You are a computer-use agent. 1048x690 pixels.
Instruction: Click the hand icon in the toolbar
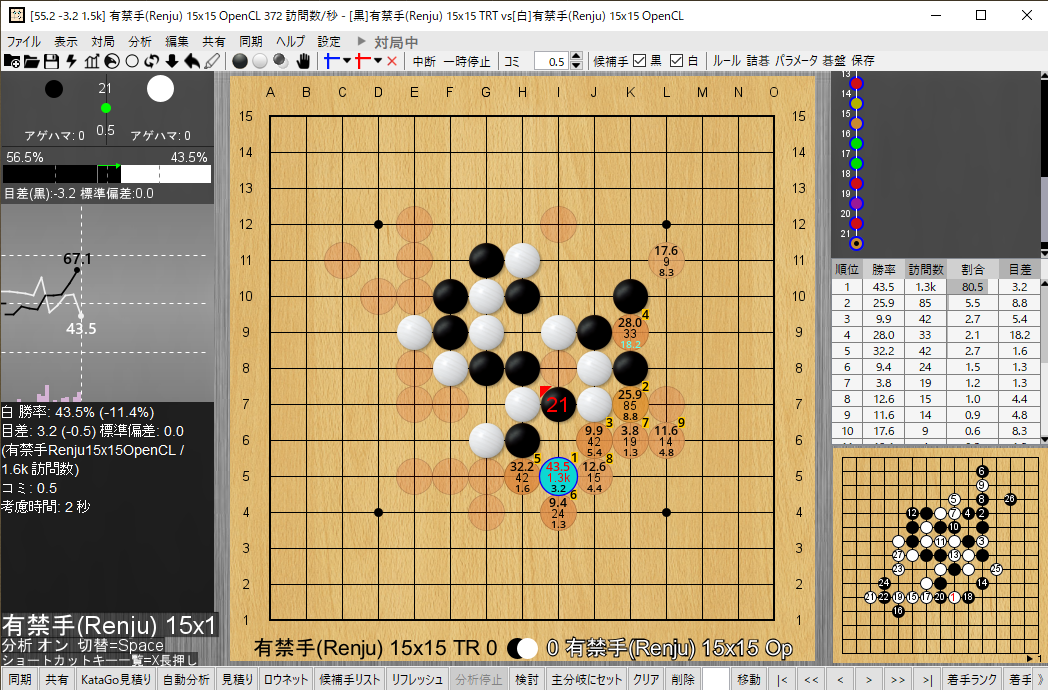(x=303, y=61)
